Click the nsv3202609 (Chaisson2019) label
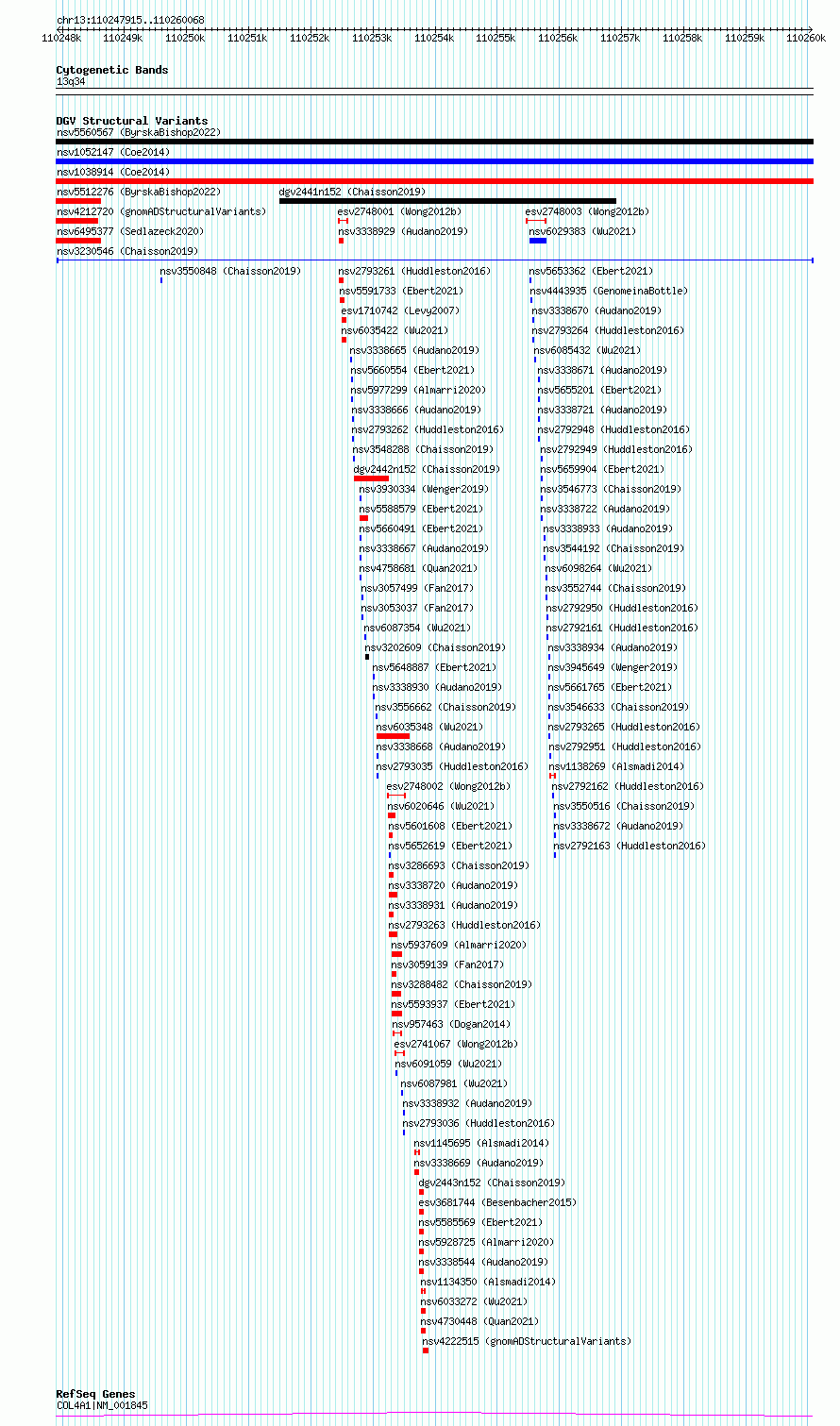 point(436,647)
